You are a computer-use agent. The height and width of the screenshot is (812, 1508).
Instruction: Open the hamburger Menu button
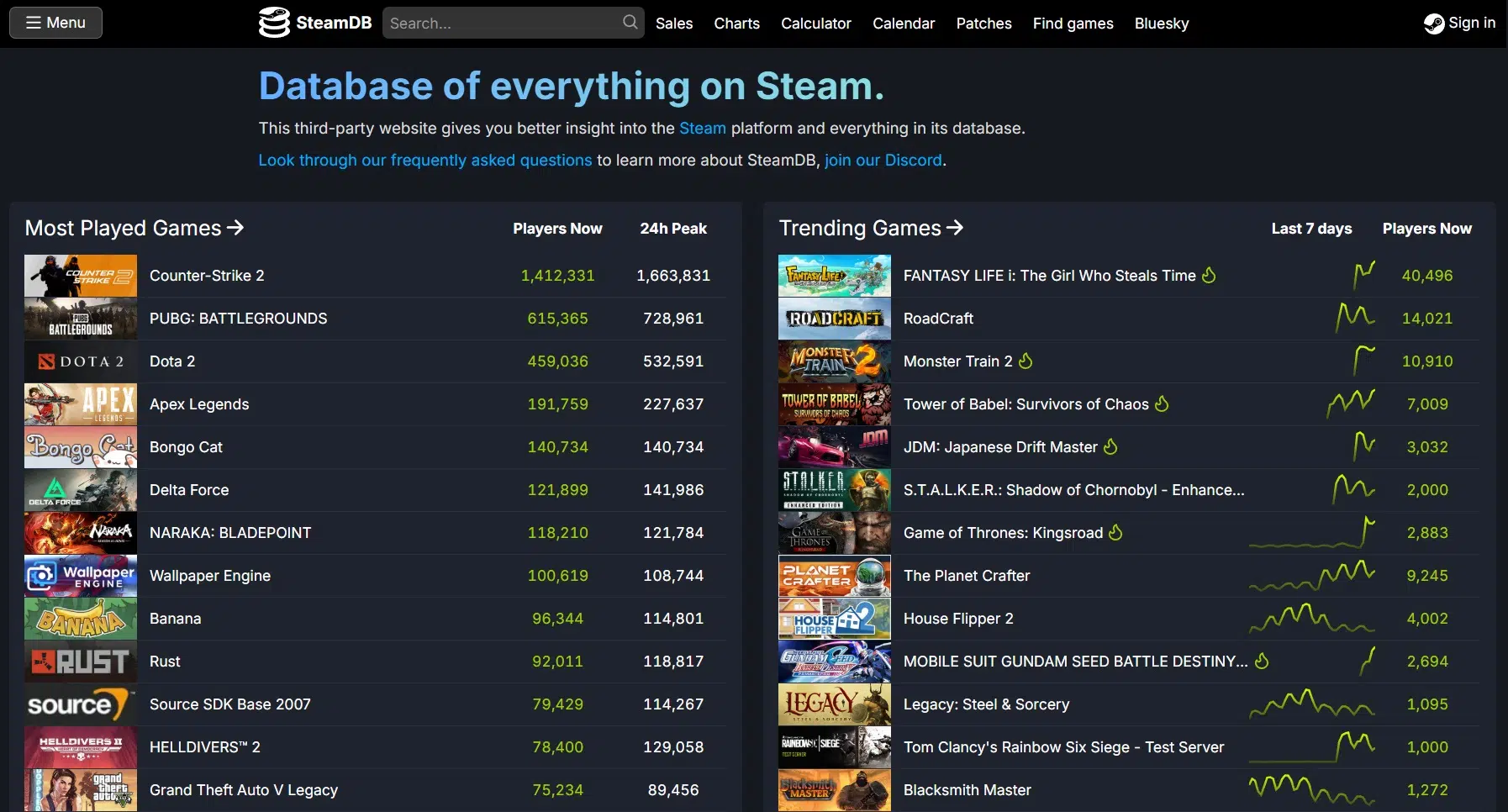pyautogui.click(x=55, y=23)
